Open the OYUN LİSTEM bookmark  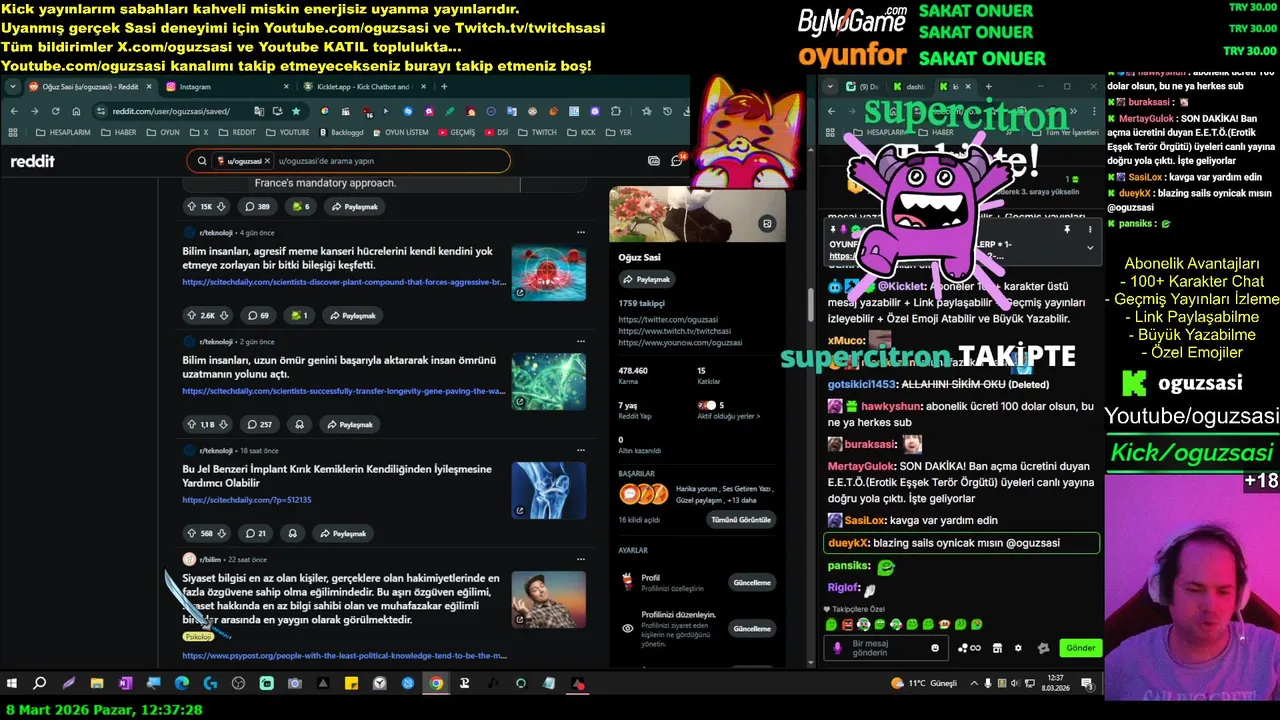400,132
